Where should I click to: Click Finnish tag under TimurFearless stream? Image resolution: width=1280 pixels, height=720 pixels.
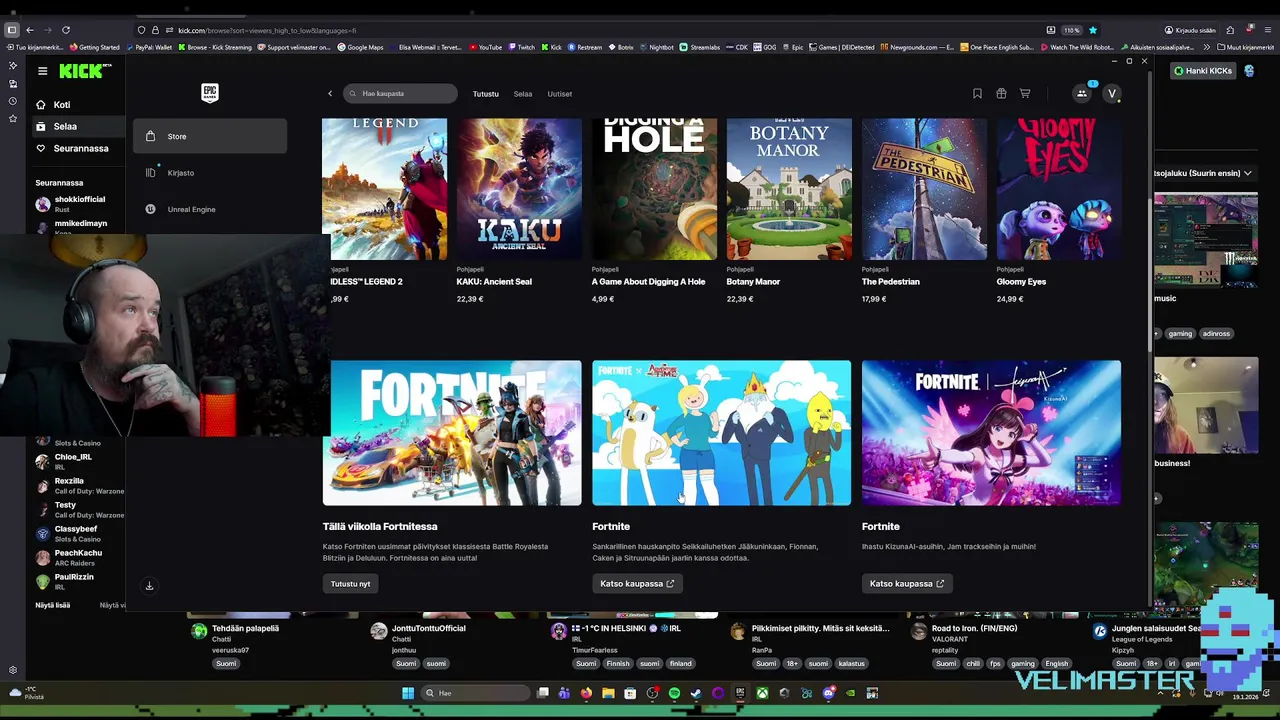[x=618, y=664]
